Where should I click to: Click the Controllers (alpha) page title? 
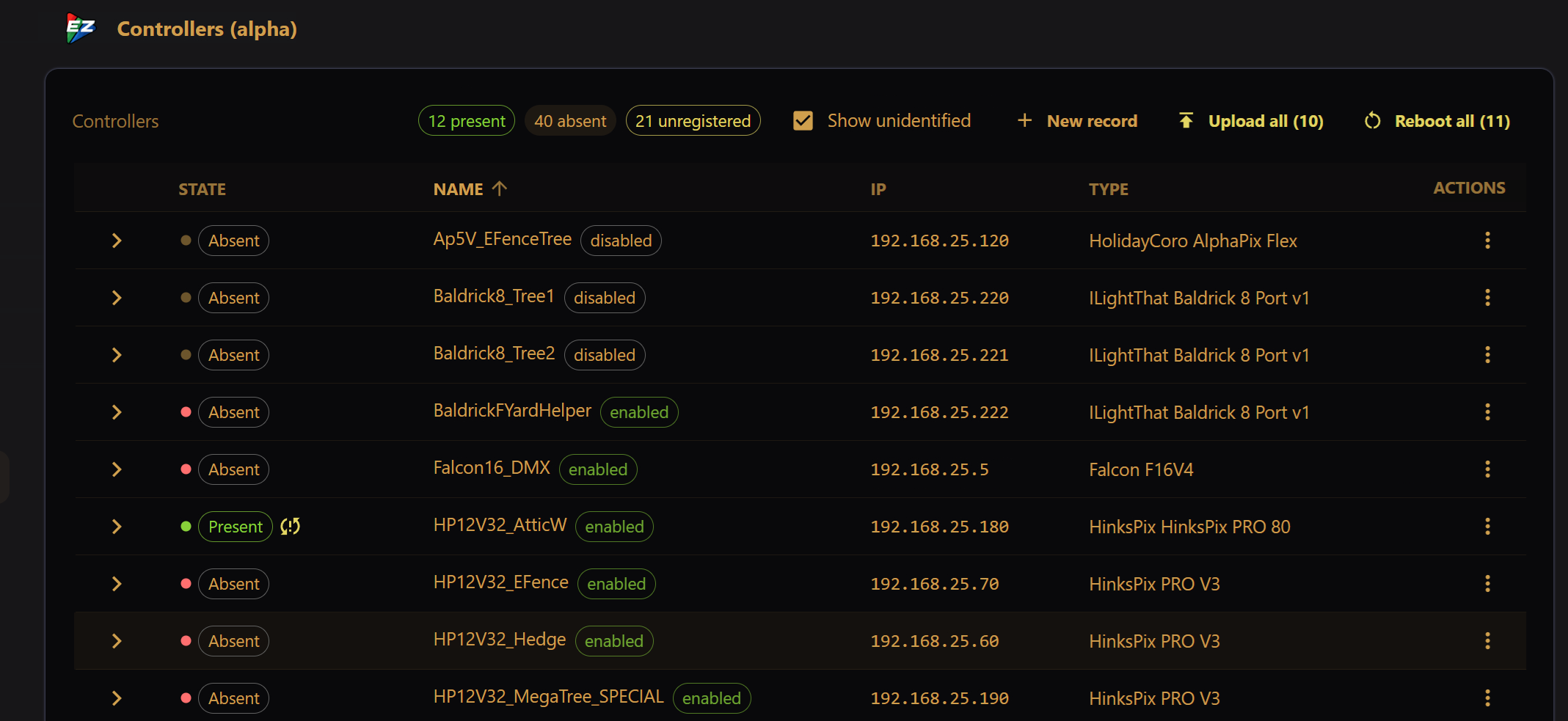click(x=207, y=29)
